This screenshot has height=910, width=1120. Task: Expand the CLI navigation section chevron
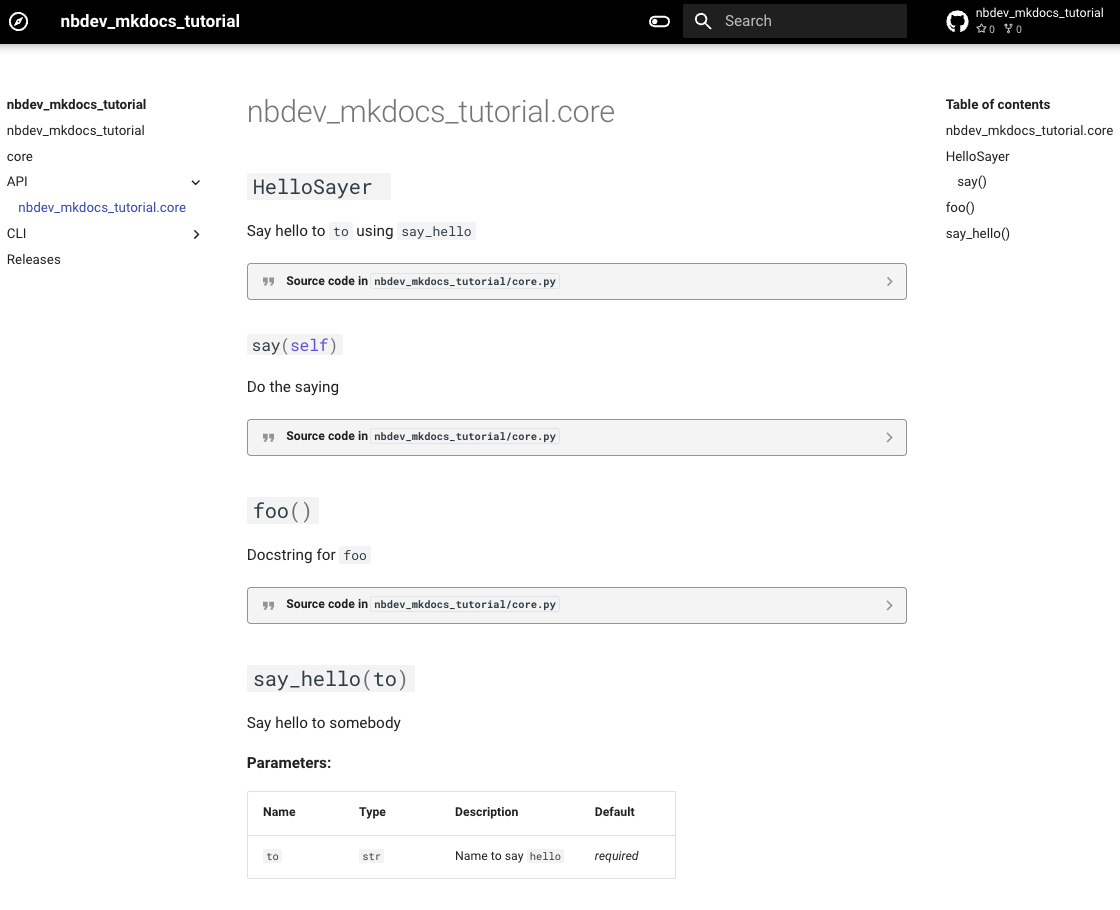point(196,234)
